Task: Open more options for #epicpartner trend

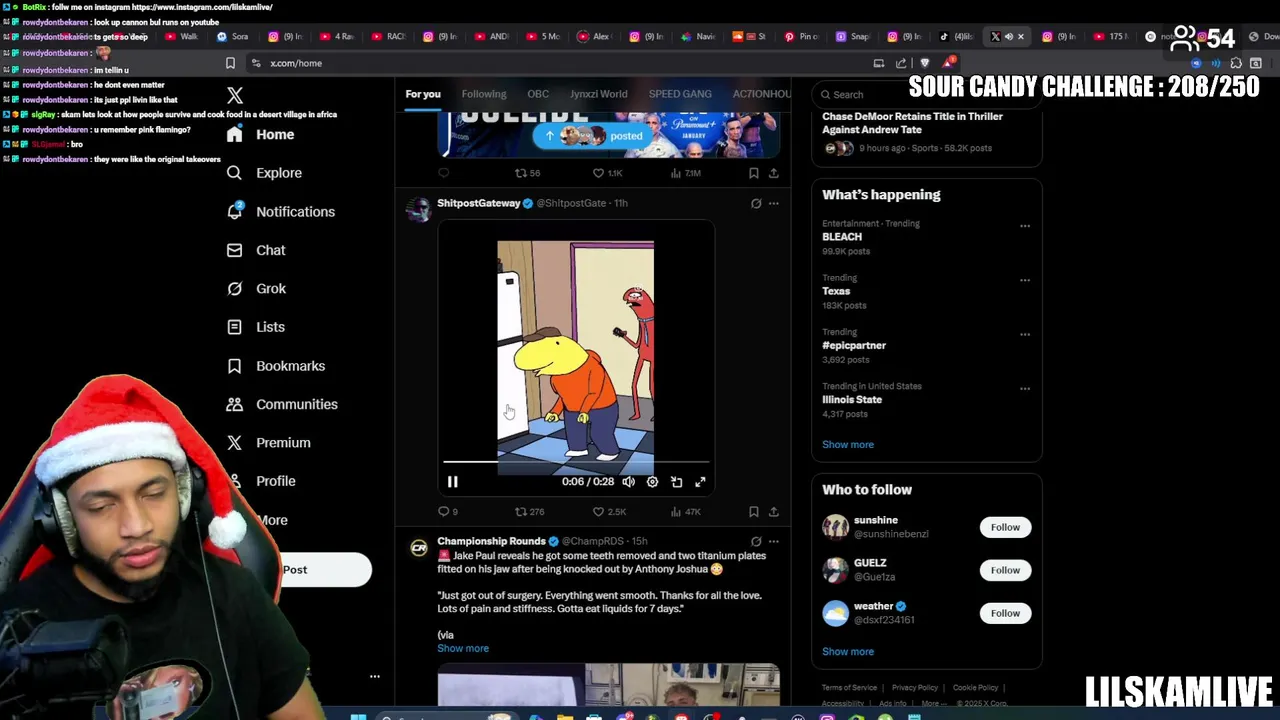Action: point(1024,334)
